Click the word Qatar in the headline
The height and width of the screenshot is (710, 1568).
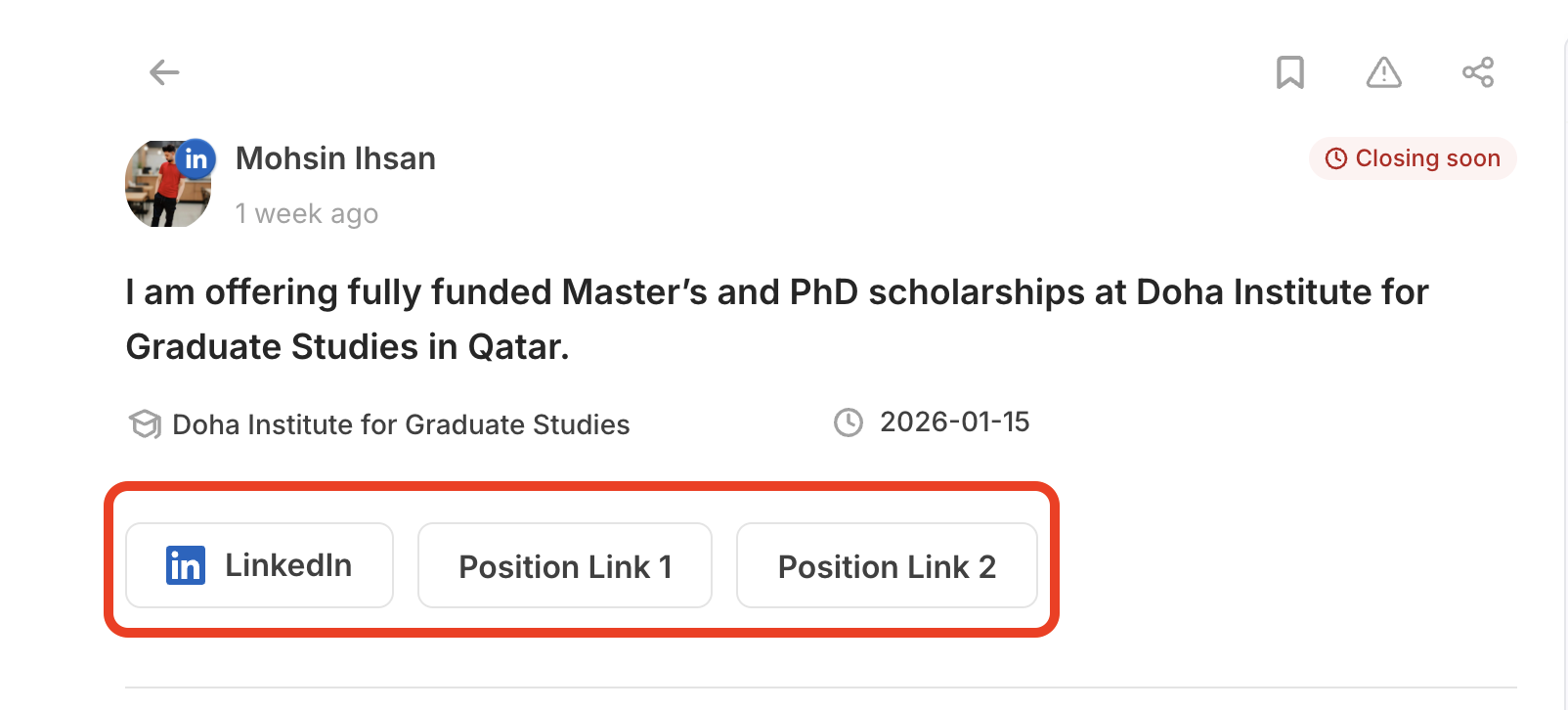pyautogui.click(x=517, y=347)
